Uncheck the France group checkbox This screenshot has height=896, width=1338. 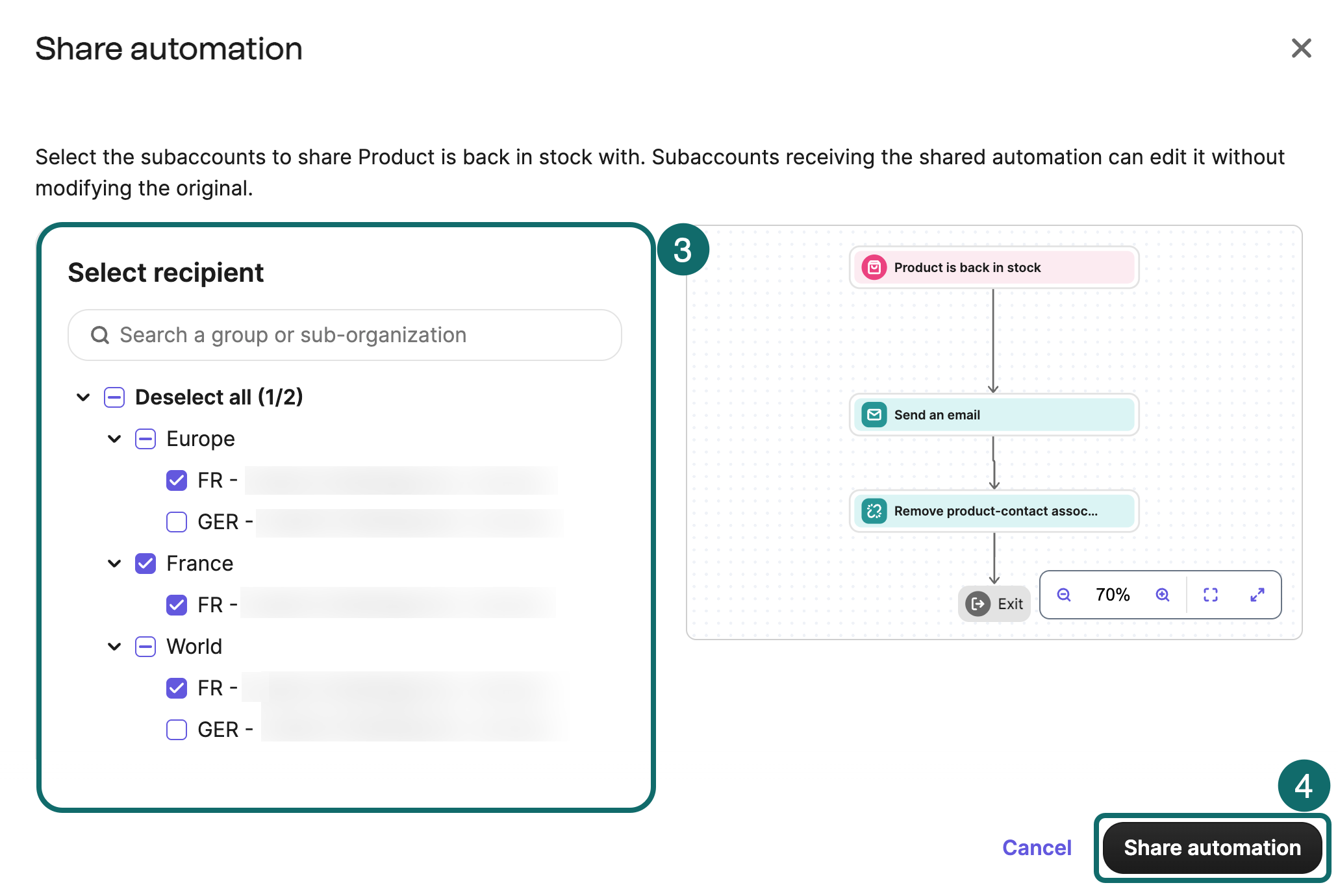click(145, 564)
